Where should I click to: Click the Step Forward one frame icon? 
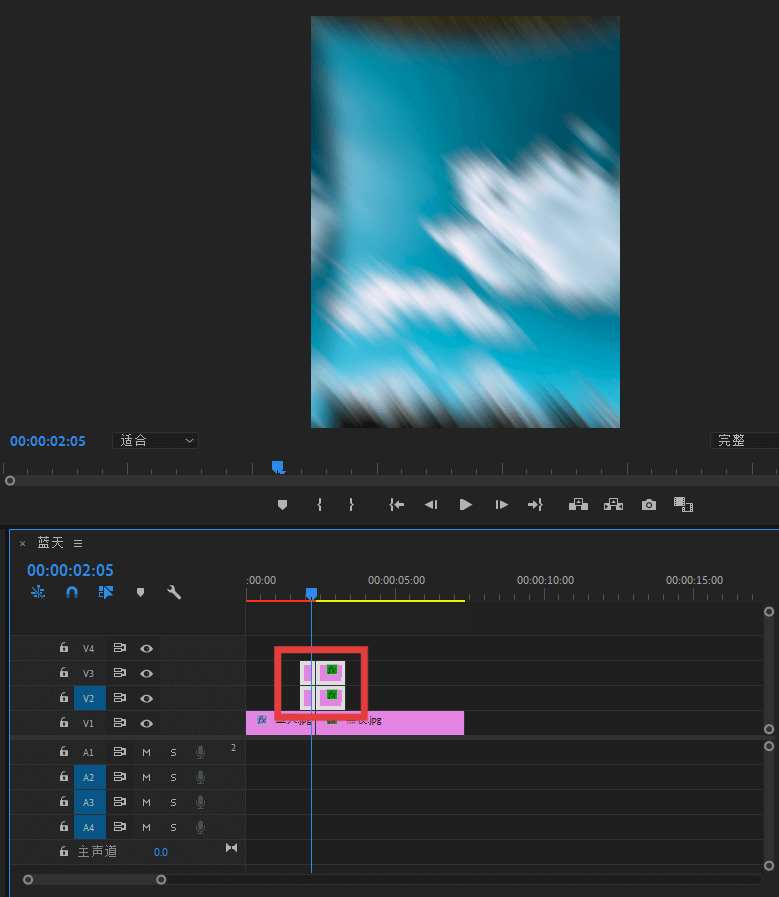[502, 505]
